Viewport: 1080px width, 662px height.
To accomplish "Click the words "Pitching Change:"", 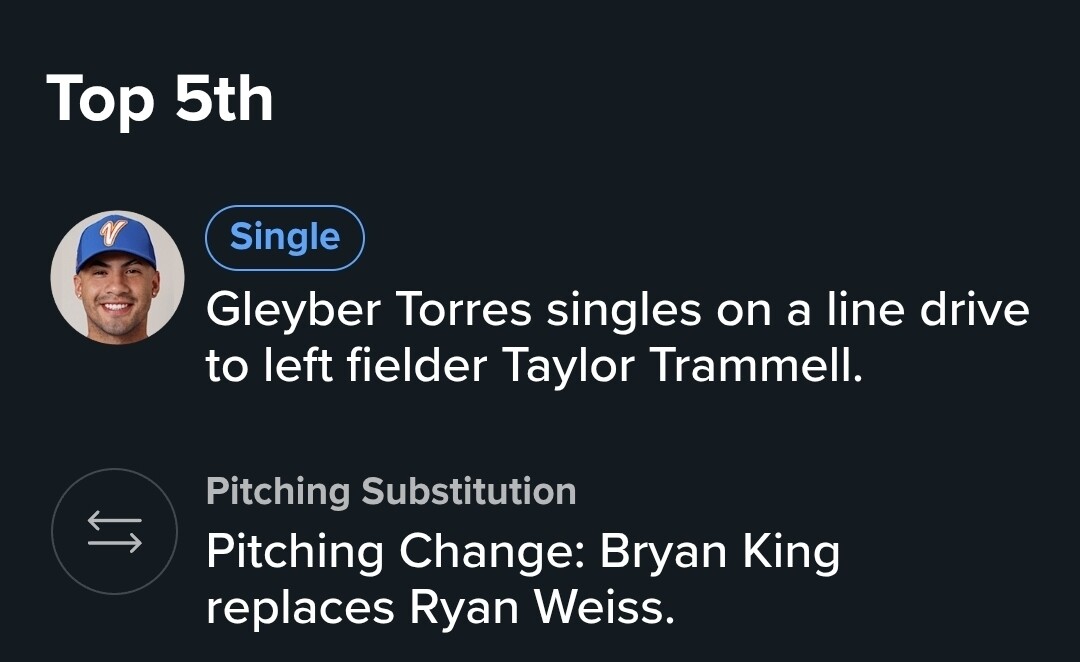I will pos(395,551).
